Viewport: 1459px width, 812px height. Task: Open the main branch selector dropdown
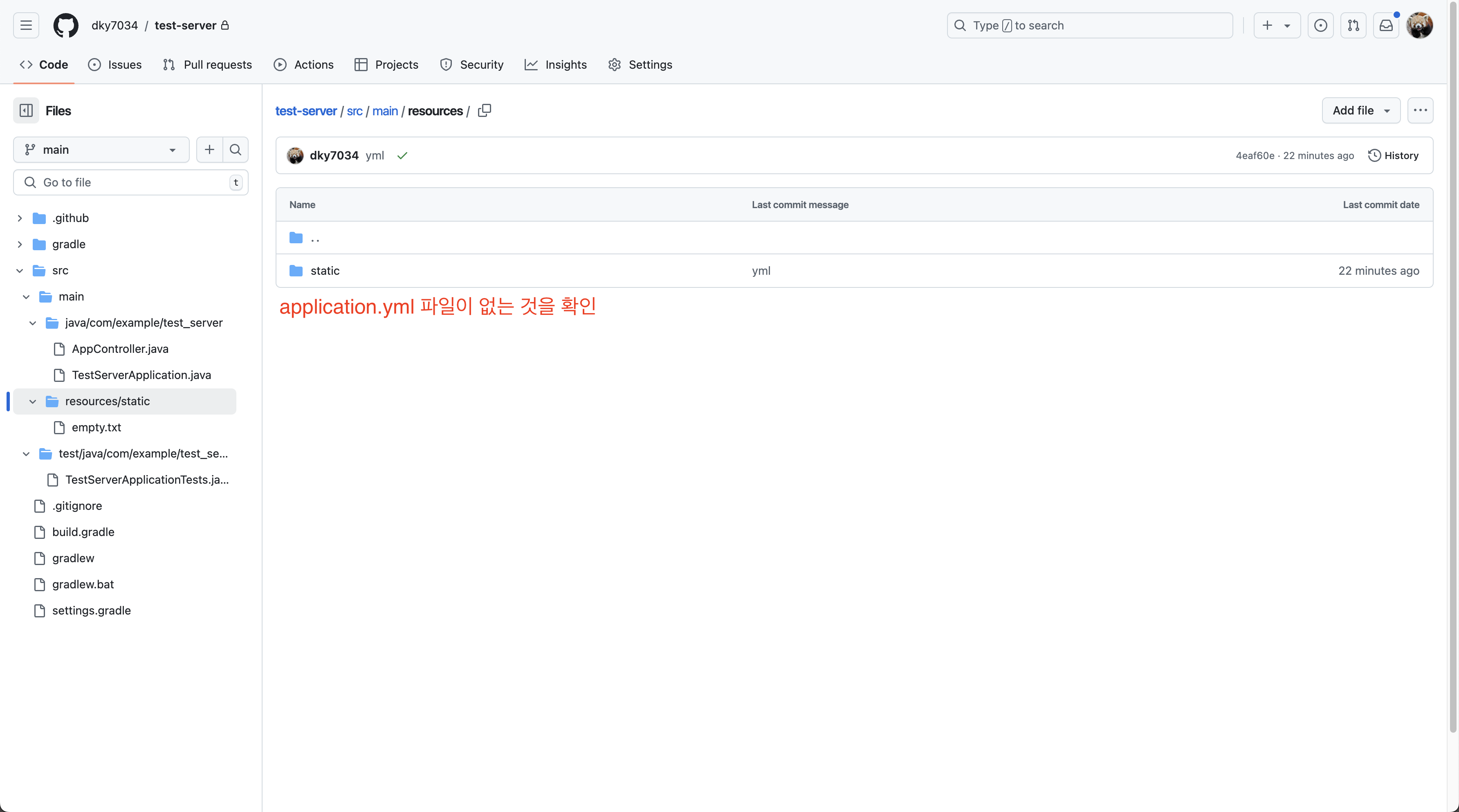[x=101, y=150]
